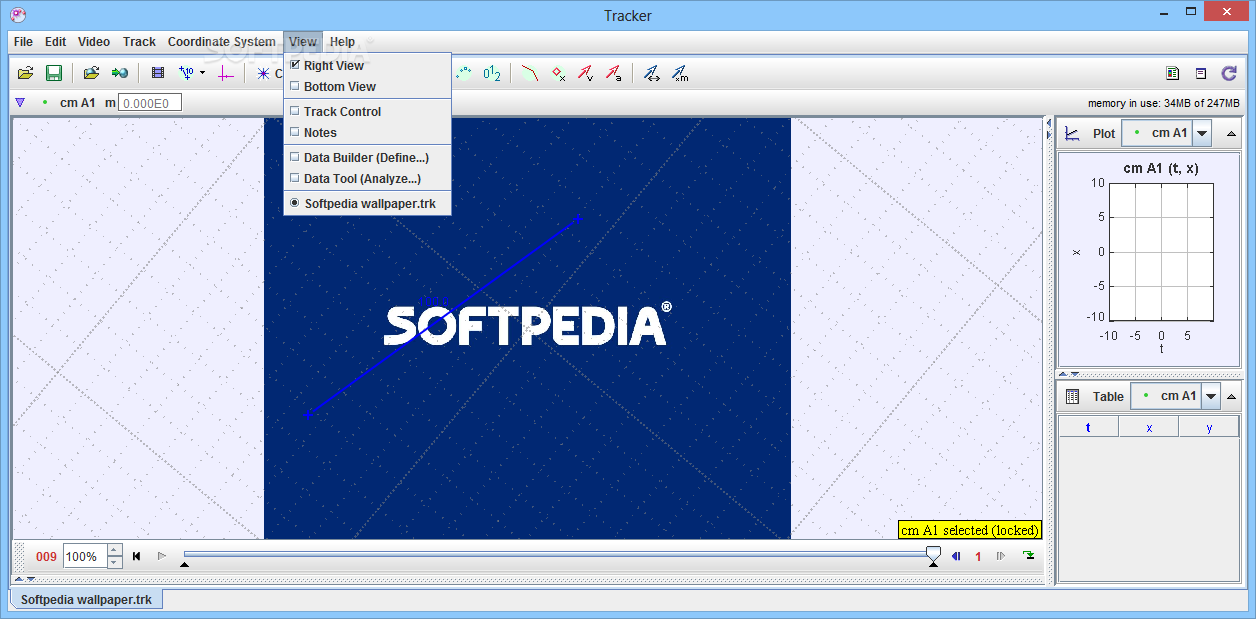Viewport: 1256px width, 619px height.
Task: Click the start frame black marker
Action: coord(184,565)
